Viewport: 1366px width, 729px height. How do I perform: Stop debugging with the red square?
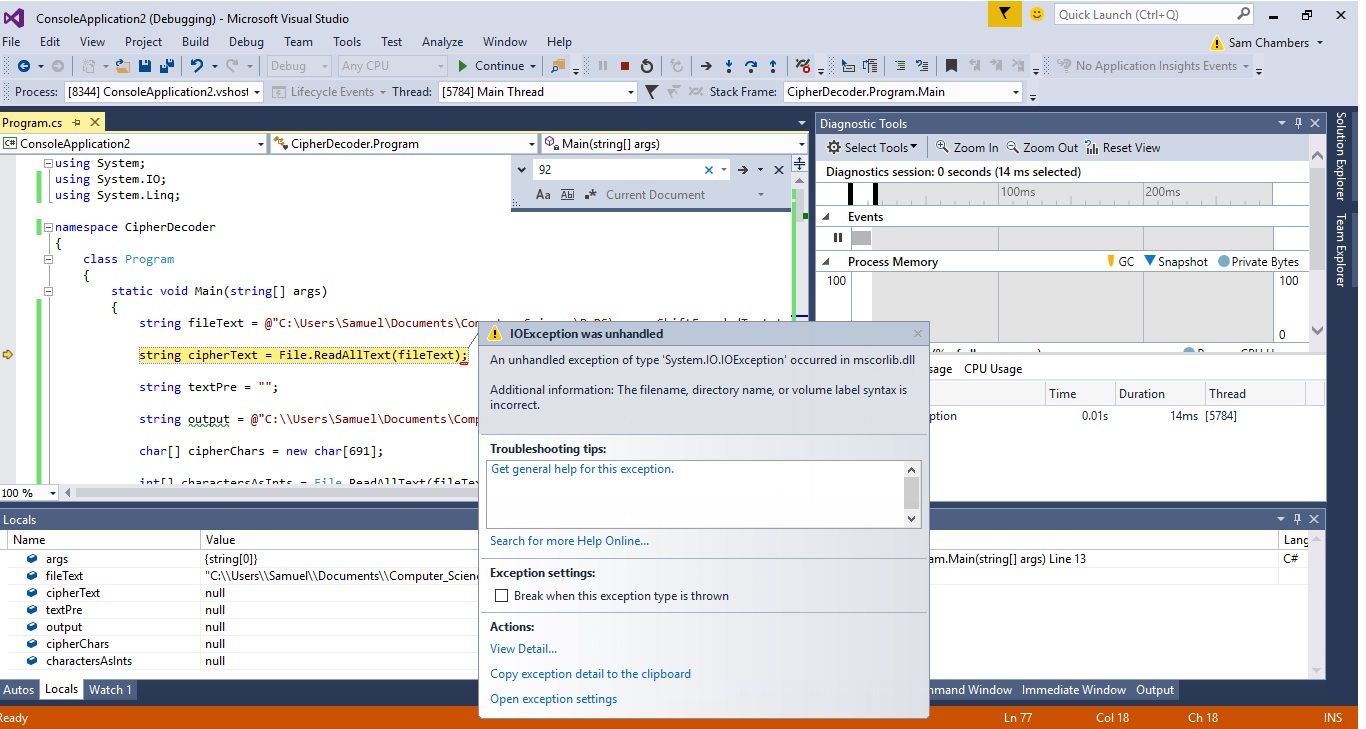pyautogui.click(x=625, y=66)
